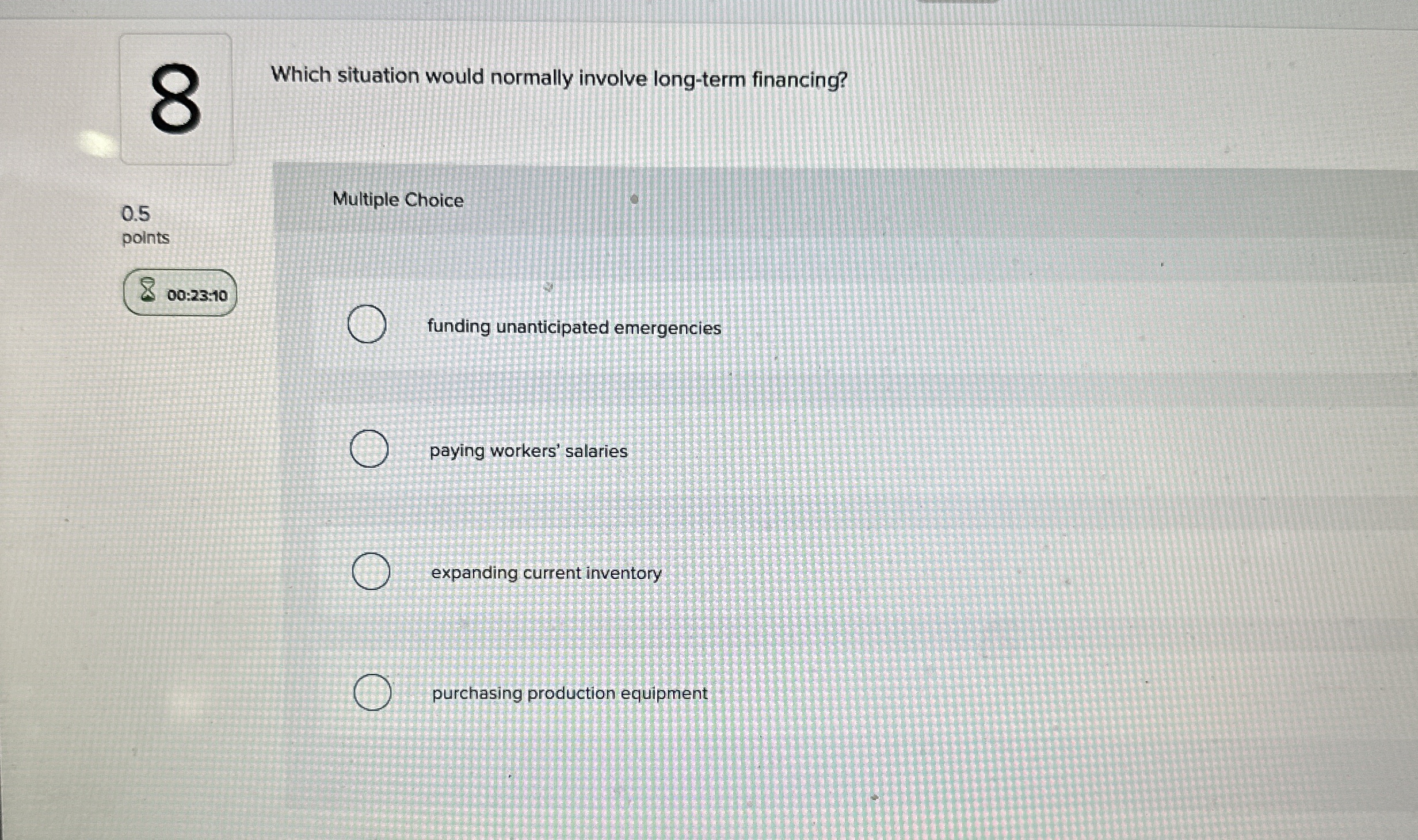
Task: Click the small gray dot beside Multiple Choice
Action: (x=634, y=199)
